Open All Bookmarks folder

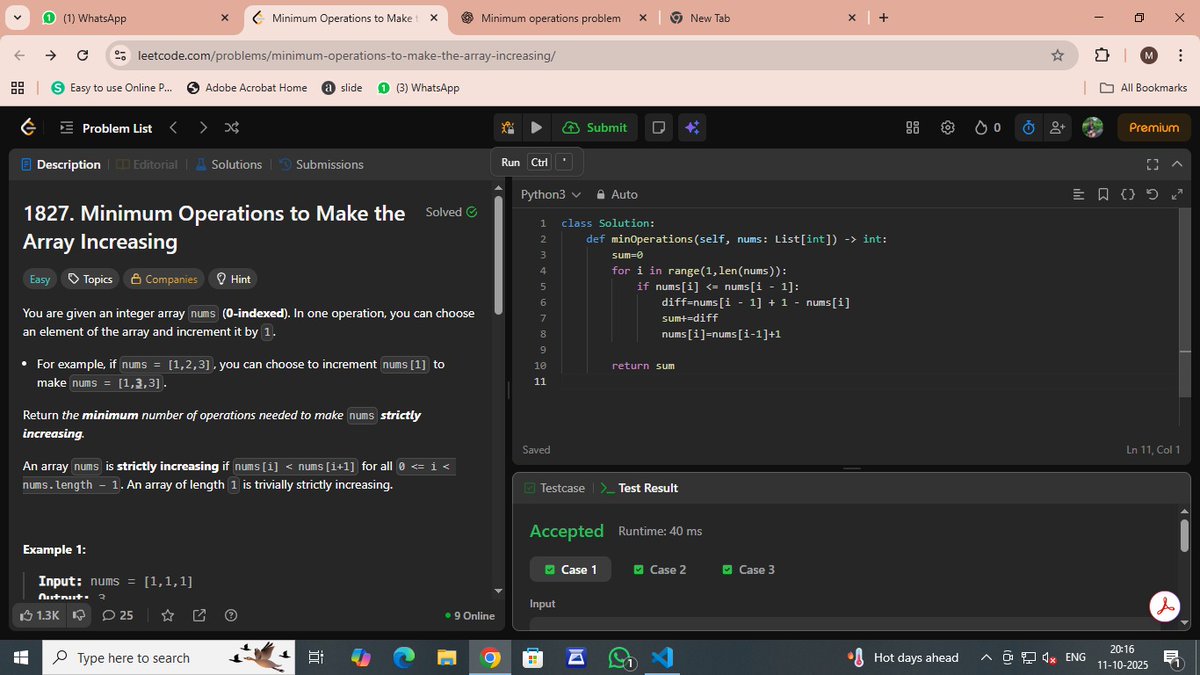[1143, 87]
